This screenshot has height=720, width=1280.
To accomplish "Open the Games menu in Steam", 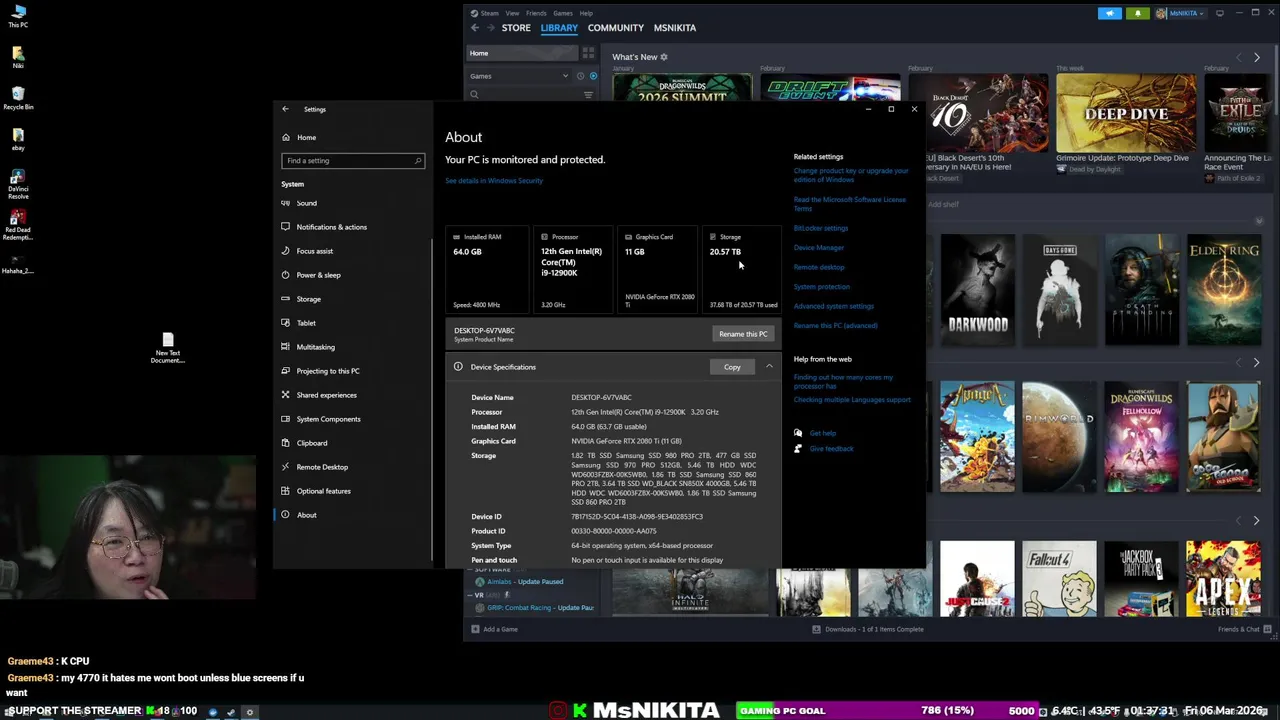I will [563, 13].
